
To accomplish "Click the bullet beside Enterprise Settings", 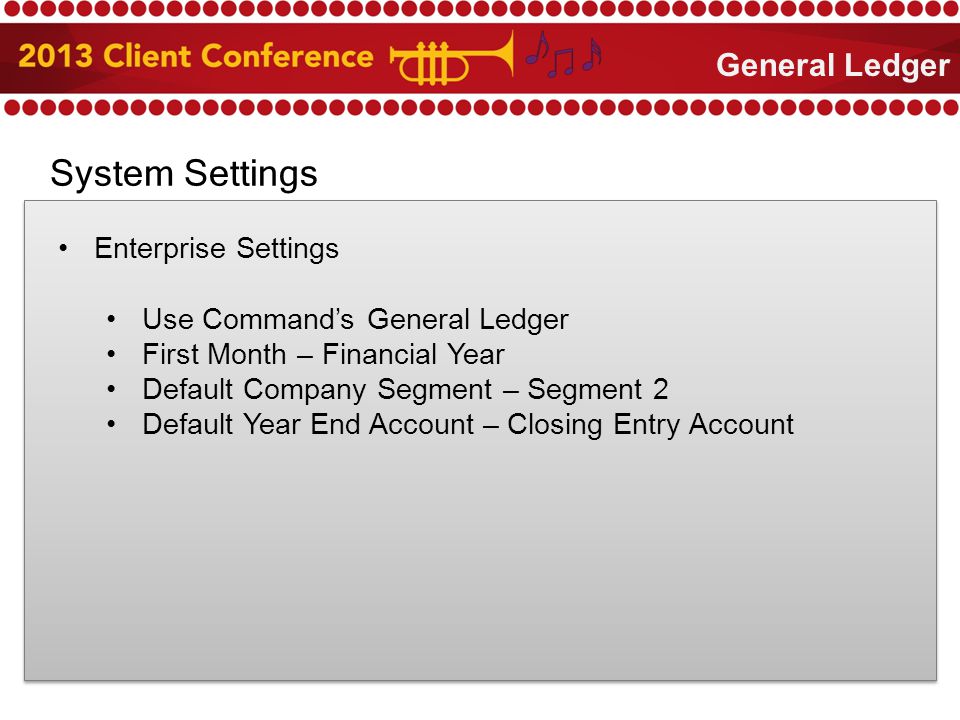I will click(x=64, y=249).
